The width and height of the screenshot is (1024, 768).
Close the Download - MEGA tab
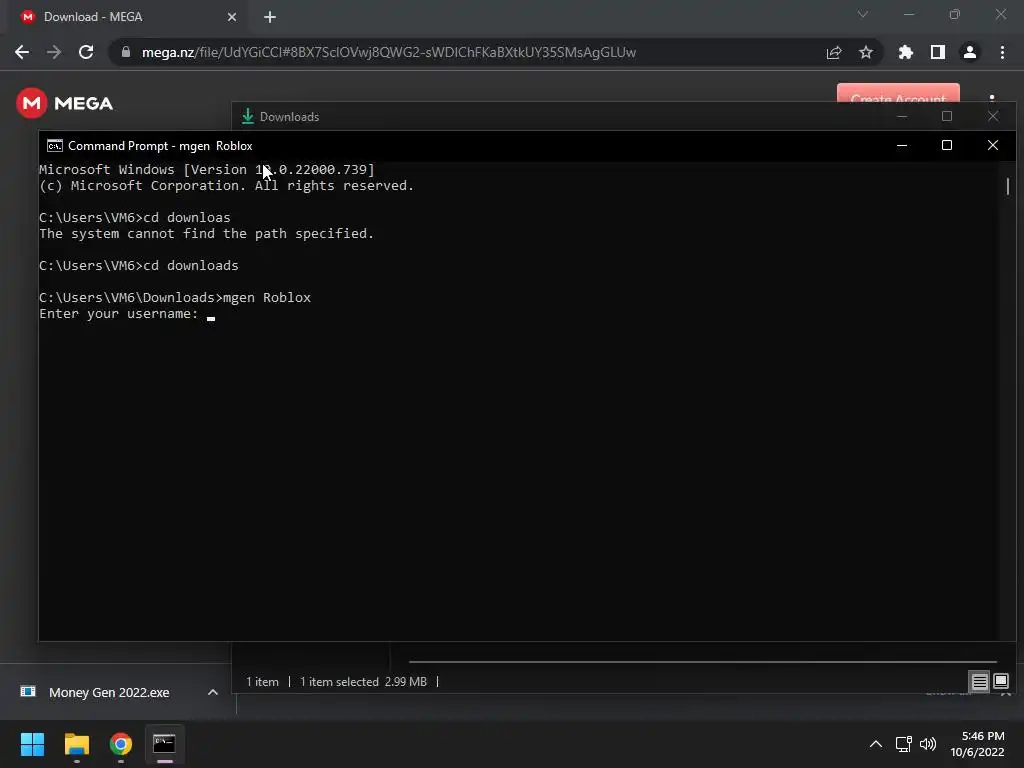pyautogui.click(x=232, y=17)
